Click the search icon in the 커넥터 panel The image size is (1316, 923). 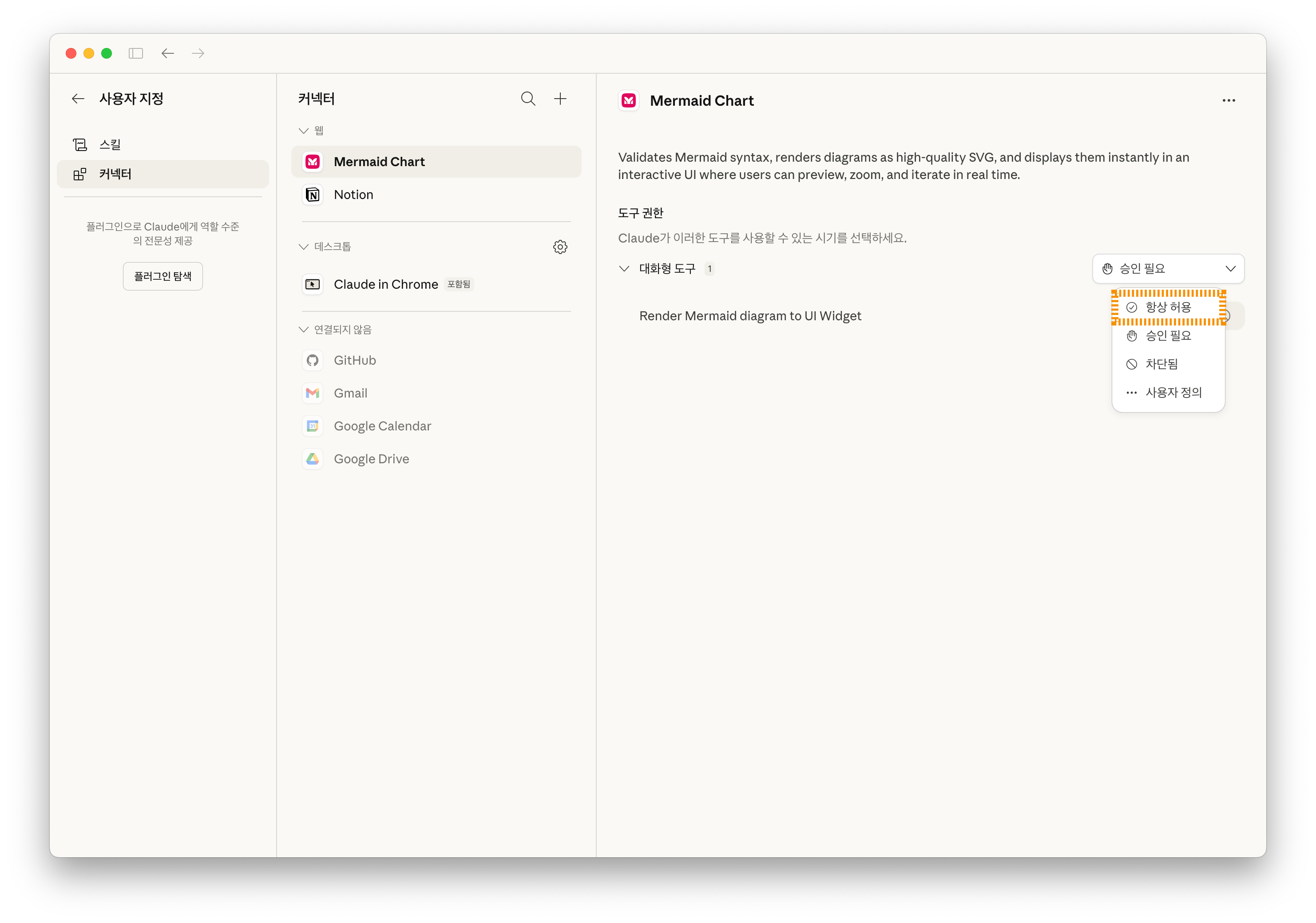pyautogui.click(x=528, y=99)
